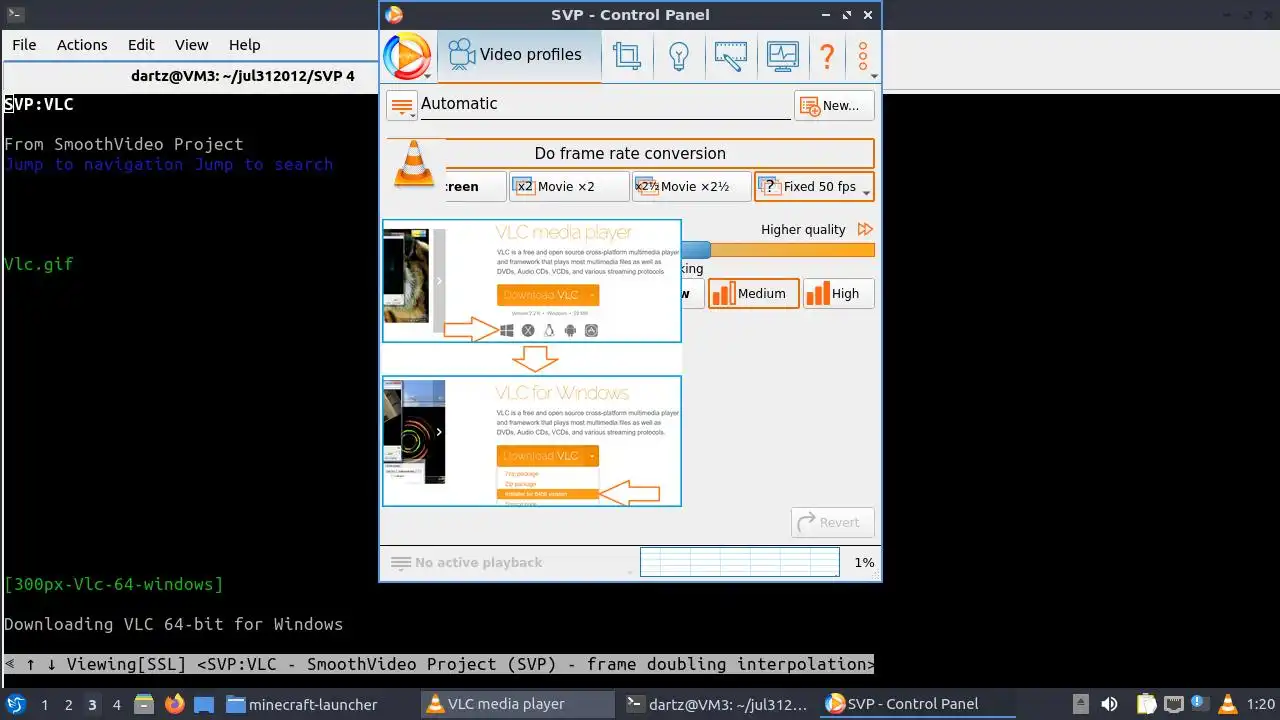Open the file manager taskbar launcher
The image size is (1280, 720).
[x=144, y=704]
